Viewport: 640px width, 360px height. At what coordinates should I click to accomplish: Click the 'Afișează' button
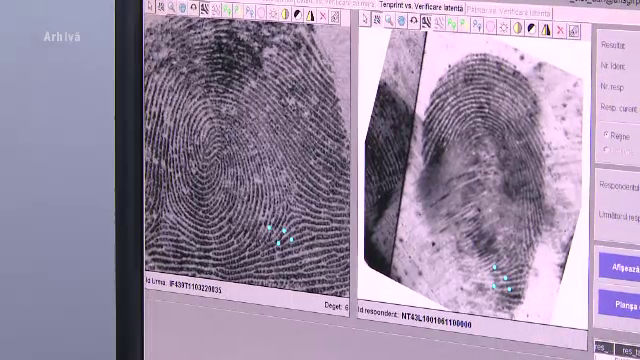pos(620,267)
